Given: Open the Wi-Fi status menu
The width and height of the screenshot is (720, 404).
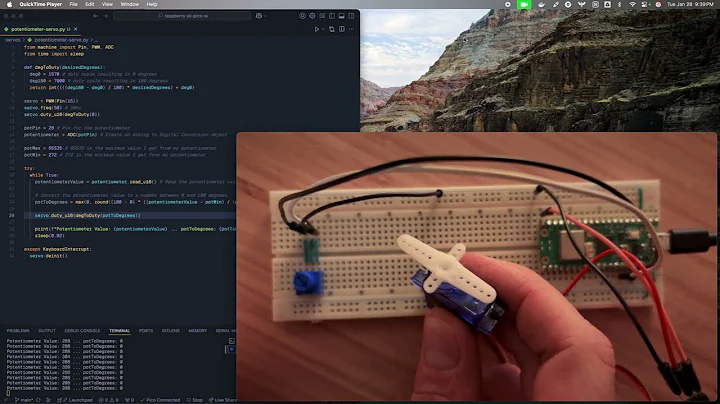Looking at the screenshot, I should click(632, 4).
